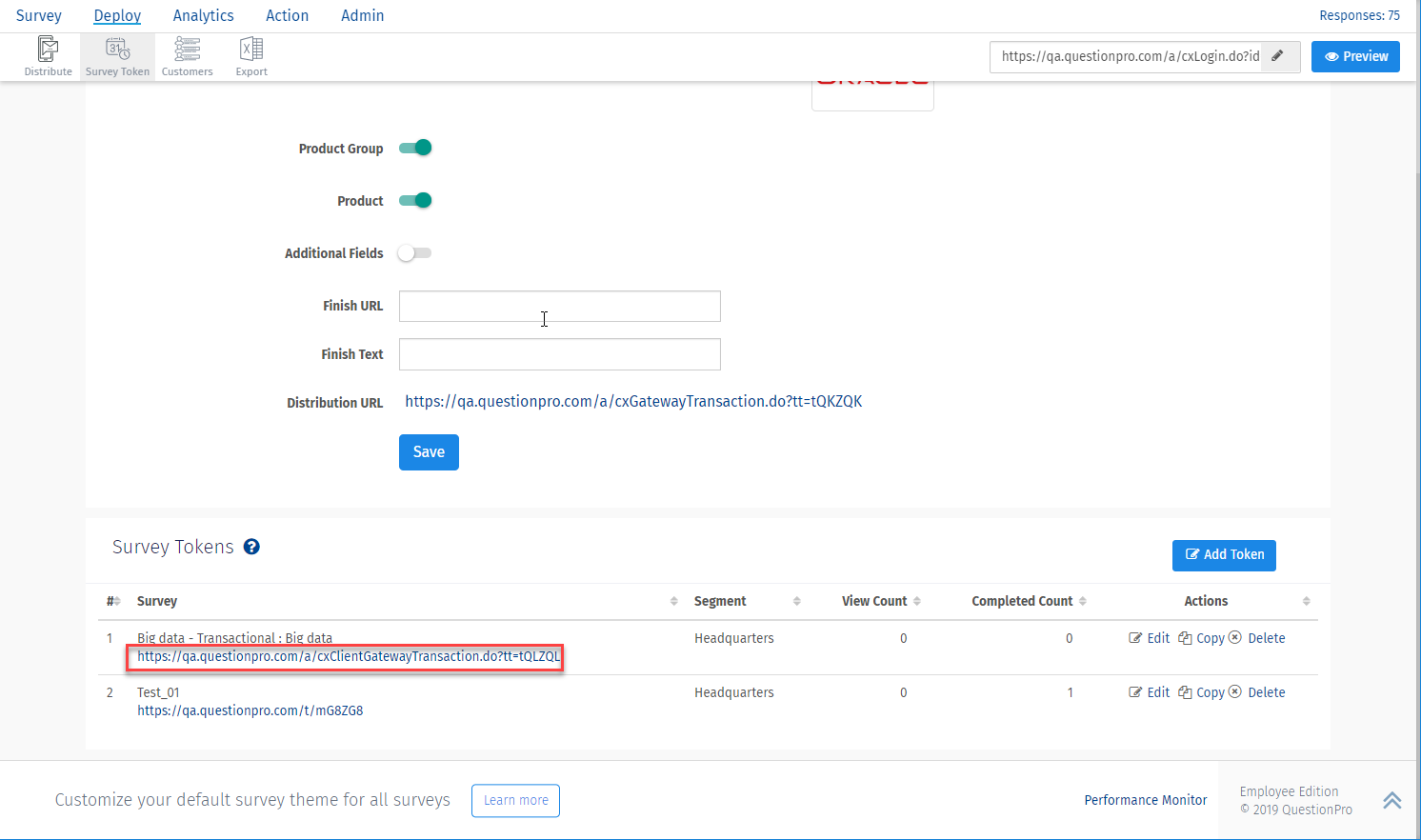
Task: Click the Add Token button
Action: (x=1224, y=554)
